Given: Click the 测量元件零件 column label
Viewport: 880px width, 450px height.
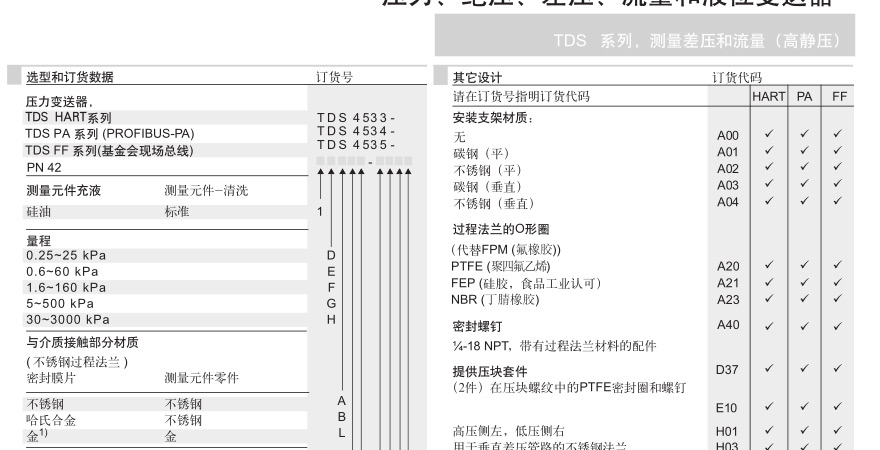Looking at the screenshot, I should [x=201, y=378].
